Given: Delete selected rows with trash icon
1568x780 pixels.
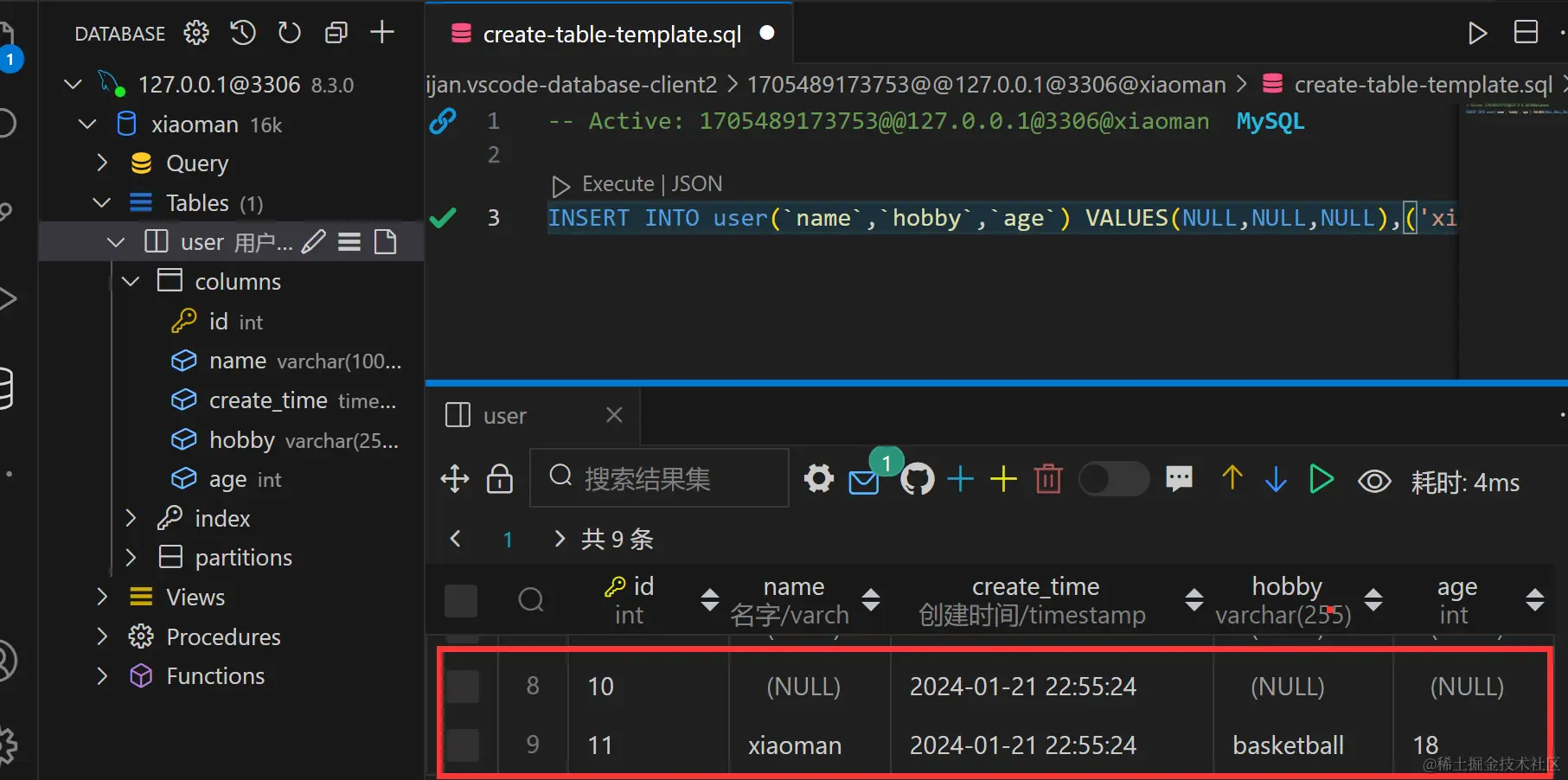Looking at the screenshot, I should [1048, 479].
